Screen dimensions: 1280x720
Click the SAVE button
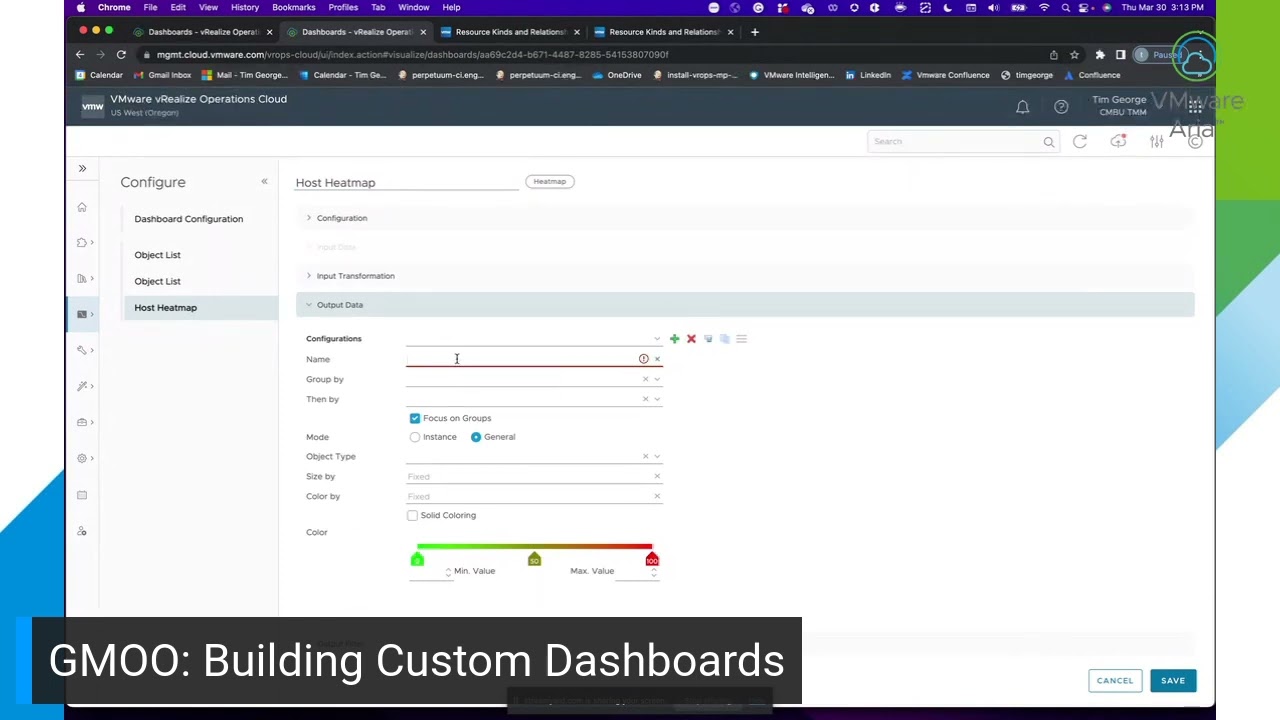[1172, 681]
